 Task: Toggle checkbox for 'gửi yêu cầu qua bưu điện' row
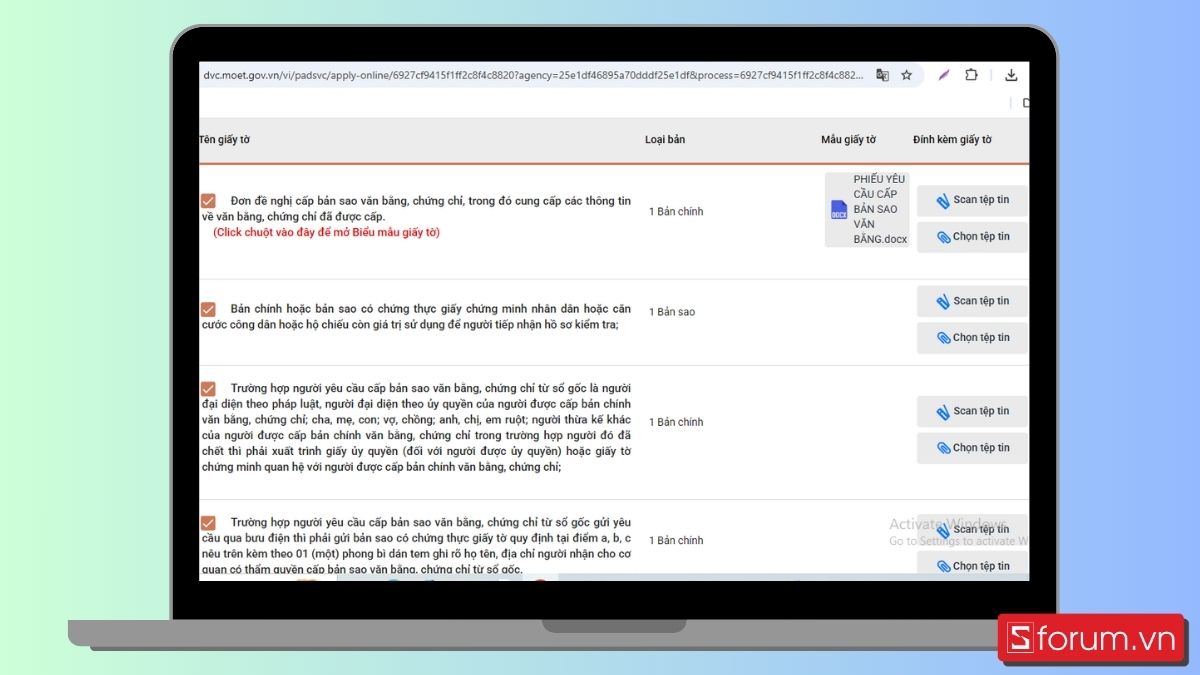[x=208, y=523]
